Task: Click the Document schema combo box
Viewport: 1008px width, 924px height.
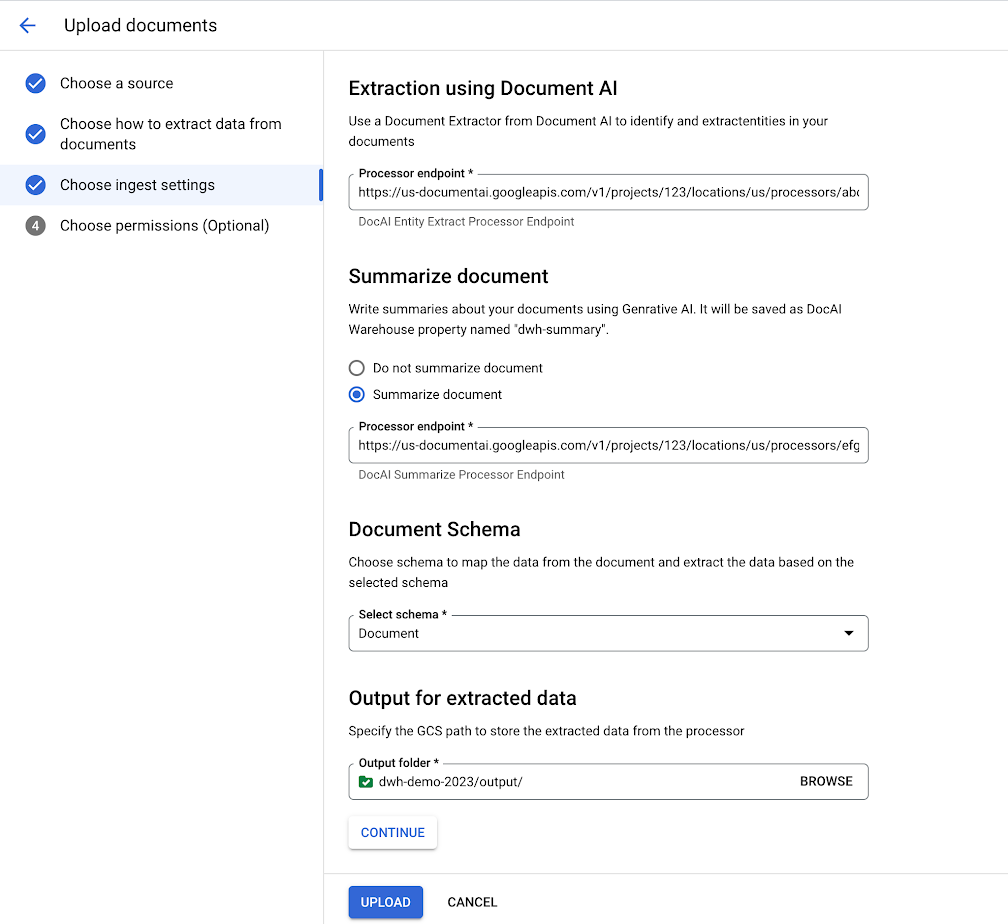Action: pos(600,633)
